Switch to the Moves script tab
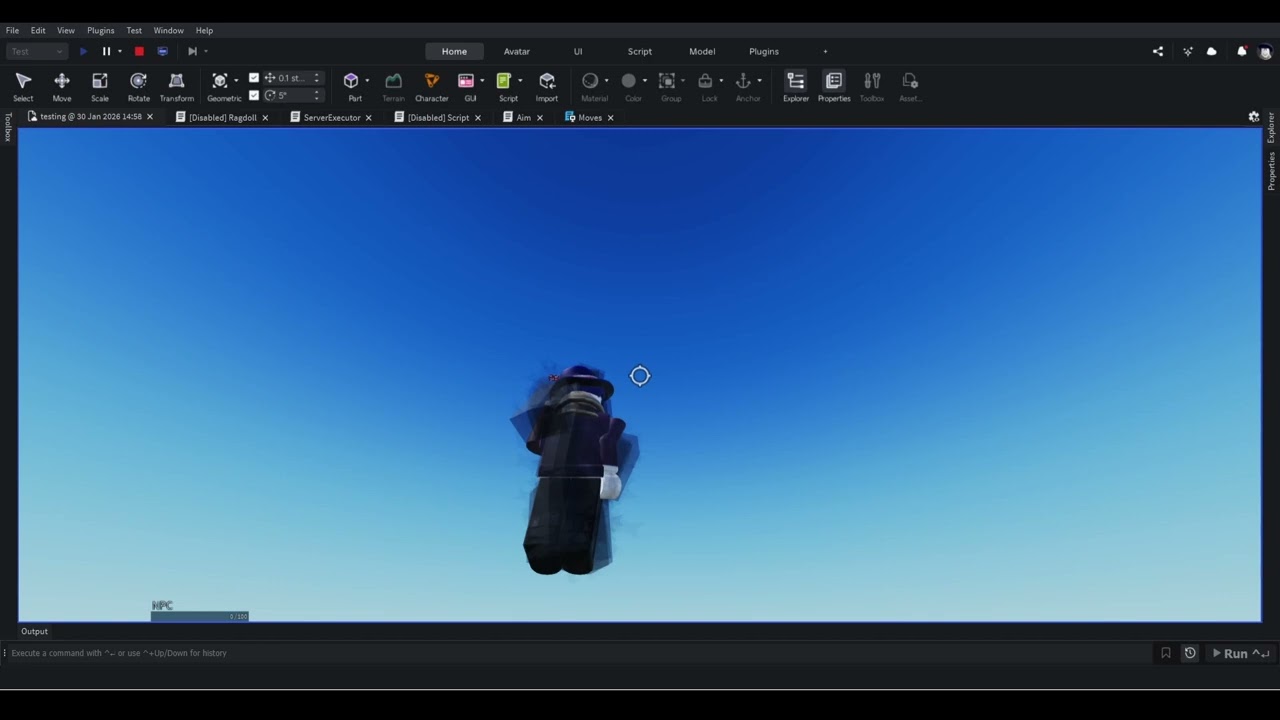 [590, 117]
